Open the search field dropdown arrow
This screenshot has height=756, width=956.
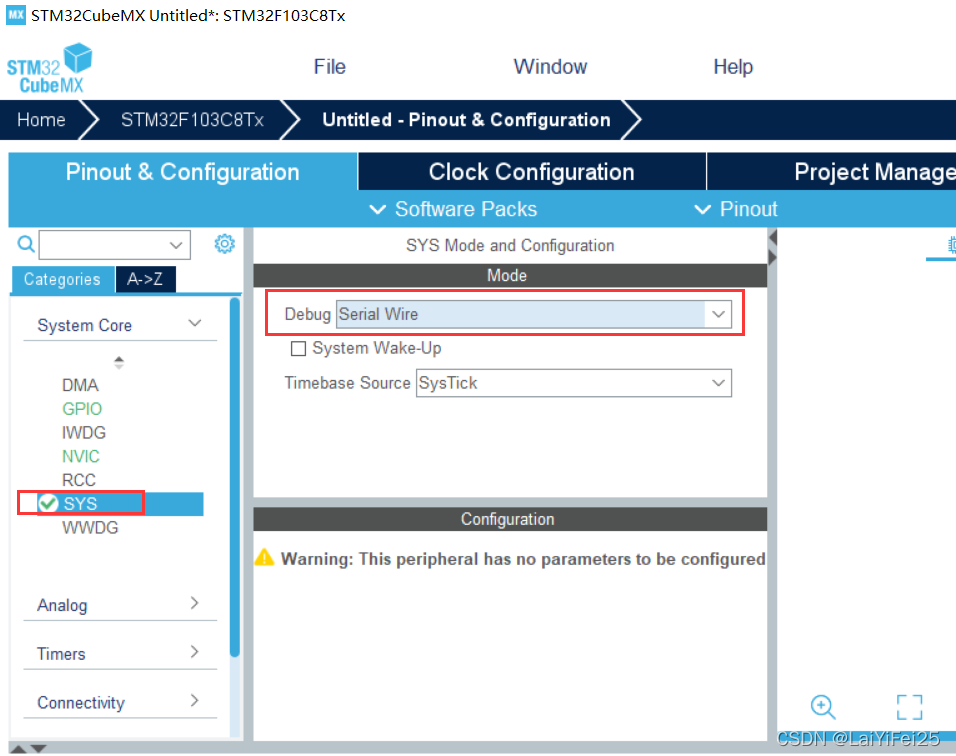[x=176, y=245]
